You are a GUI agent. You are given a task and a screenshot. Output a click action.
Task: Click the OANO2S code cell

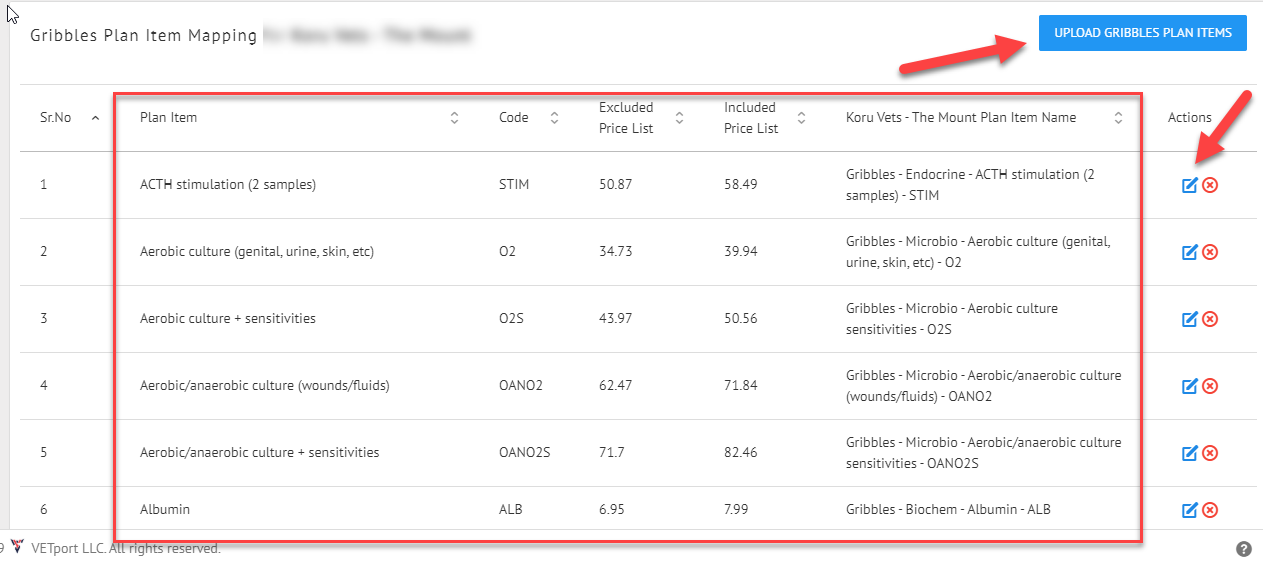(x=525, y=453)
